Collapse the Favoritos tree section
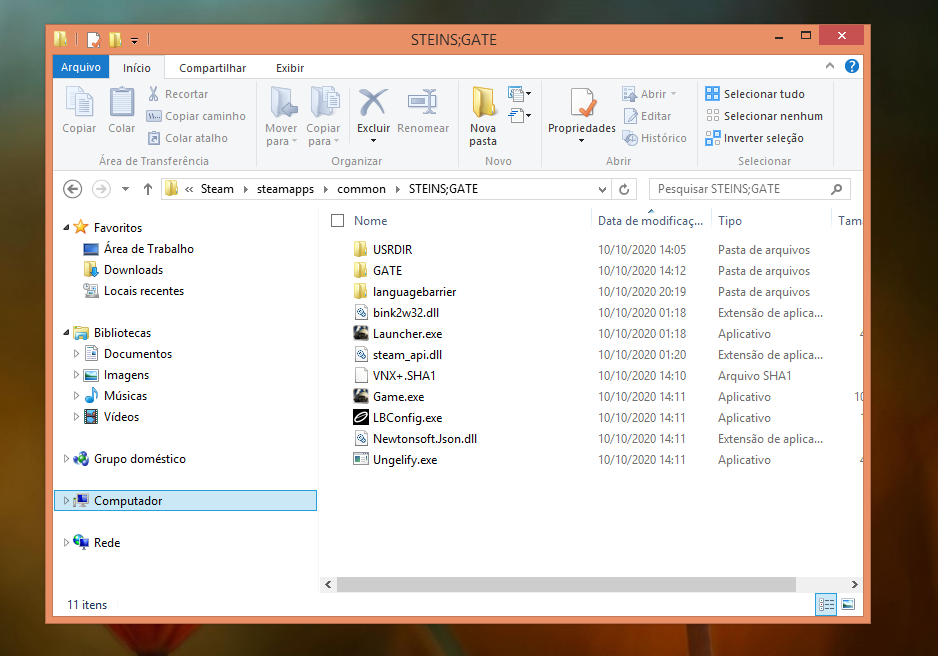938x656 pixels. pyautogui.click(x=66, y=227)
